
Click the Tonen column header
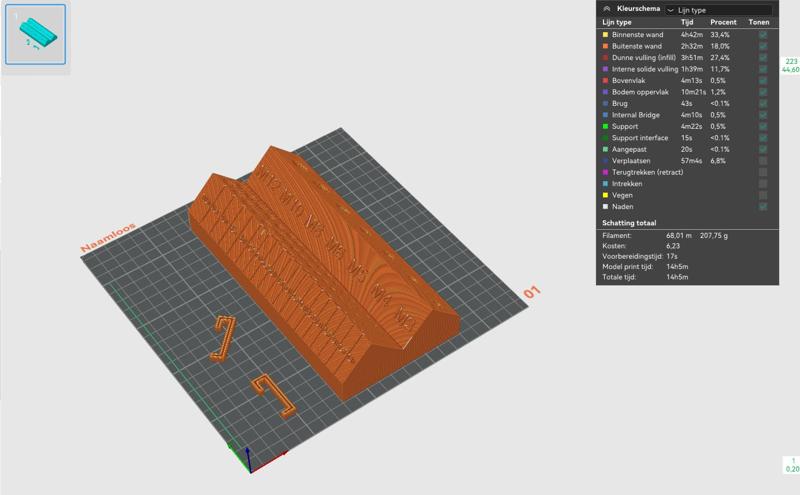coord(759,22)
